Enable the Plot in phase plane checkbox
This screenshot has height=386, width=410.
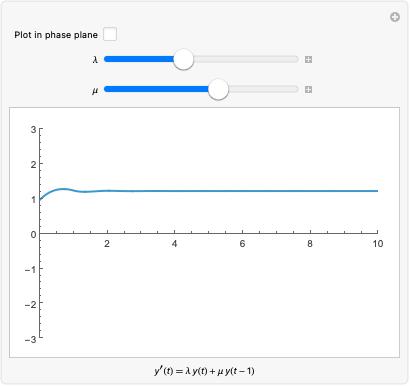pyautogui.click(x=110, y=34)
